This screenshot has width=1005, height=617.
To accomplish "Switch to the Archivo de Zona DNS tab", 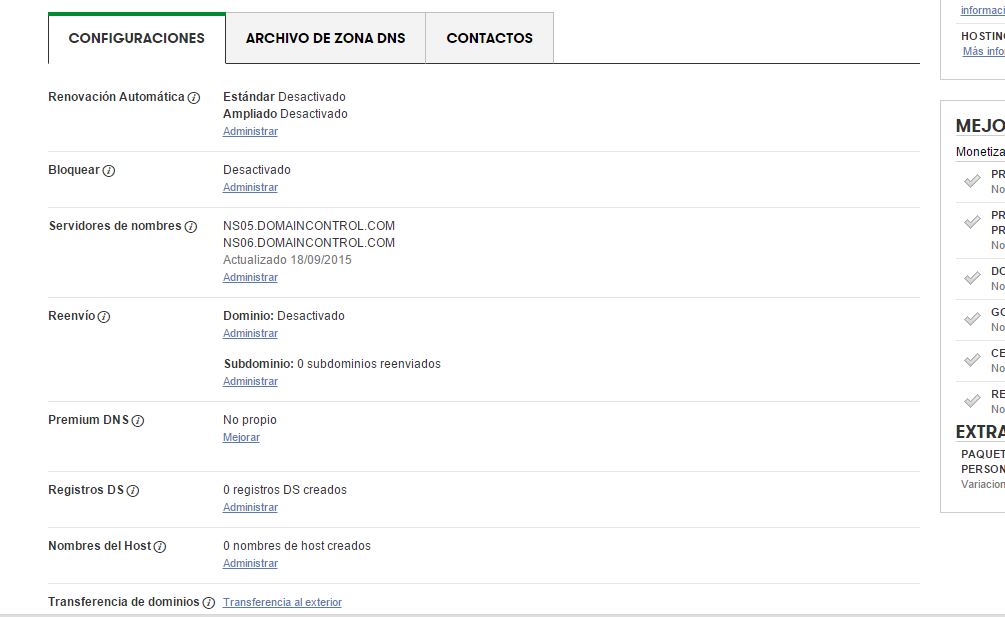I will coord(325,38).
